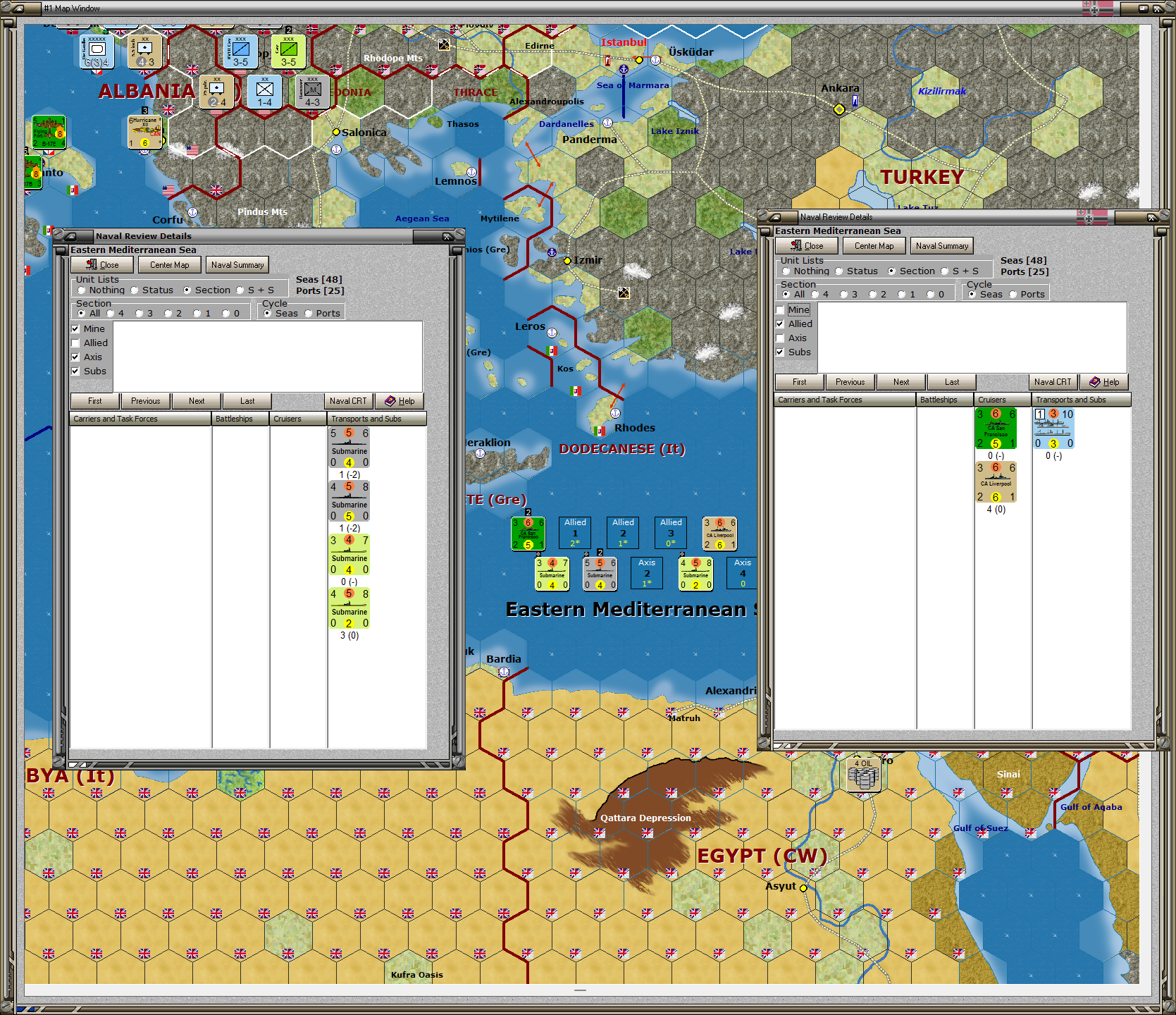Click CA Liverpool cruiser on the map
The height and width of the screenshot is (1015, 1176).
click(719, 534)
